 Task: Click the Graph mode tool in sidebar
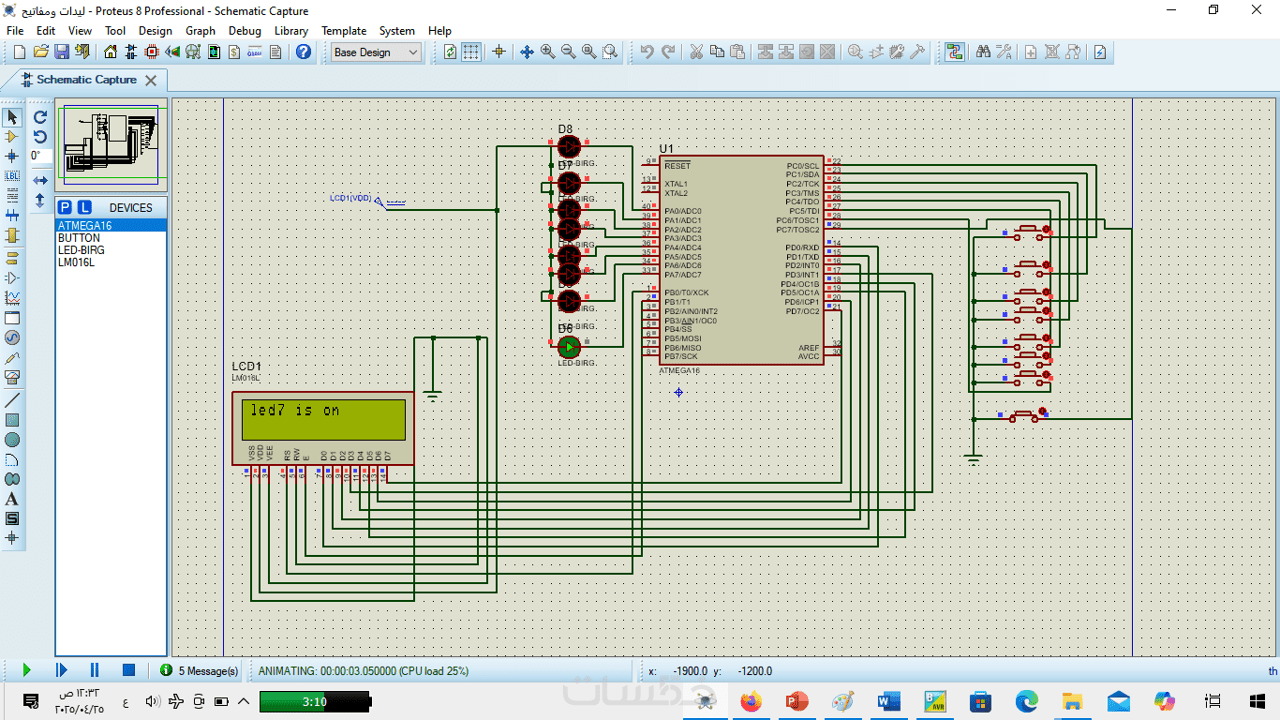[12, 298]
